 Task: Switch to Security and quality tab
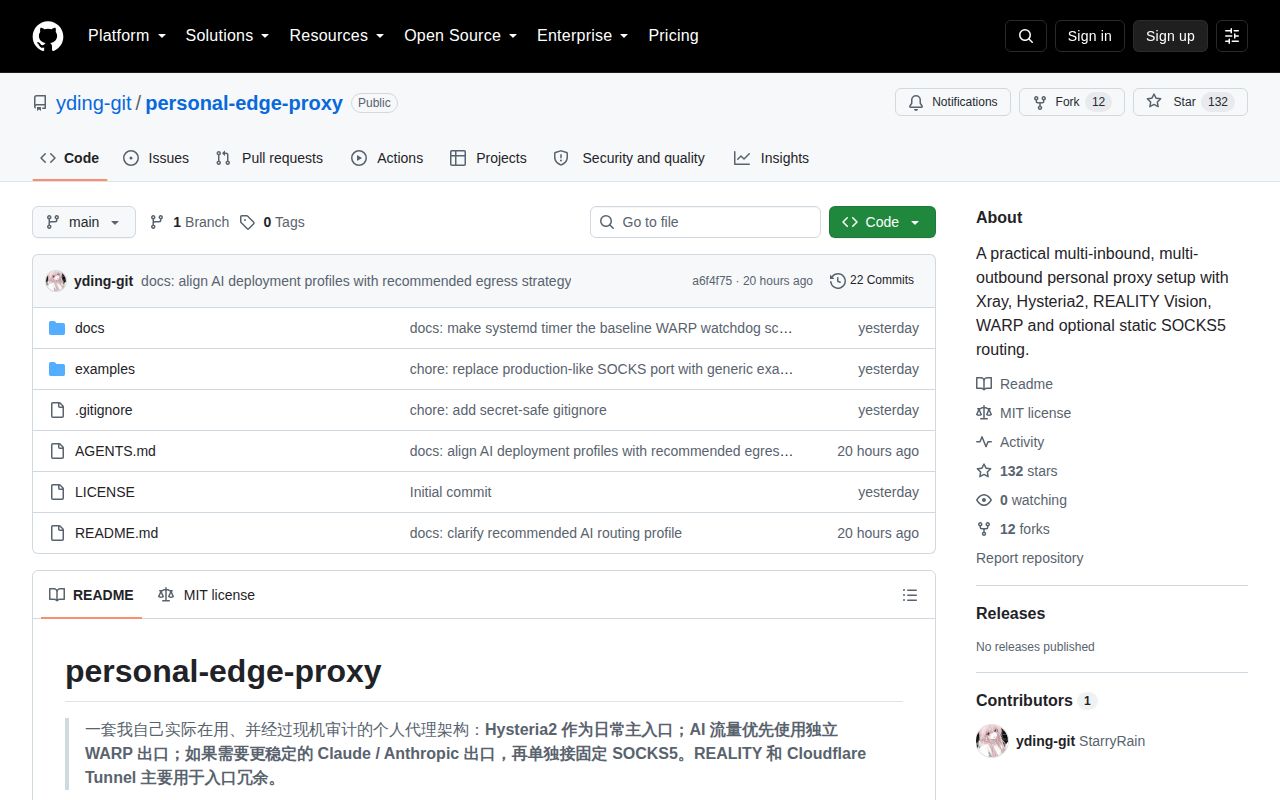click(629, 158)
